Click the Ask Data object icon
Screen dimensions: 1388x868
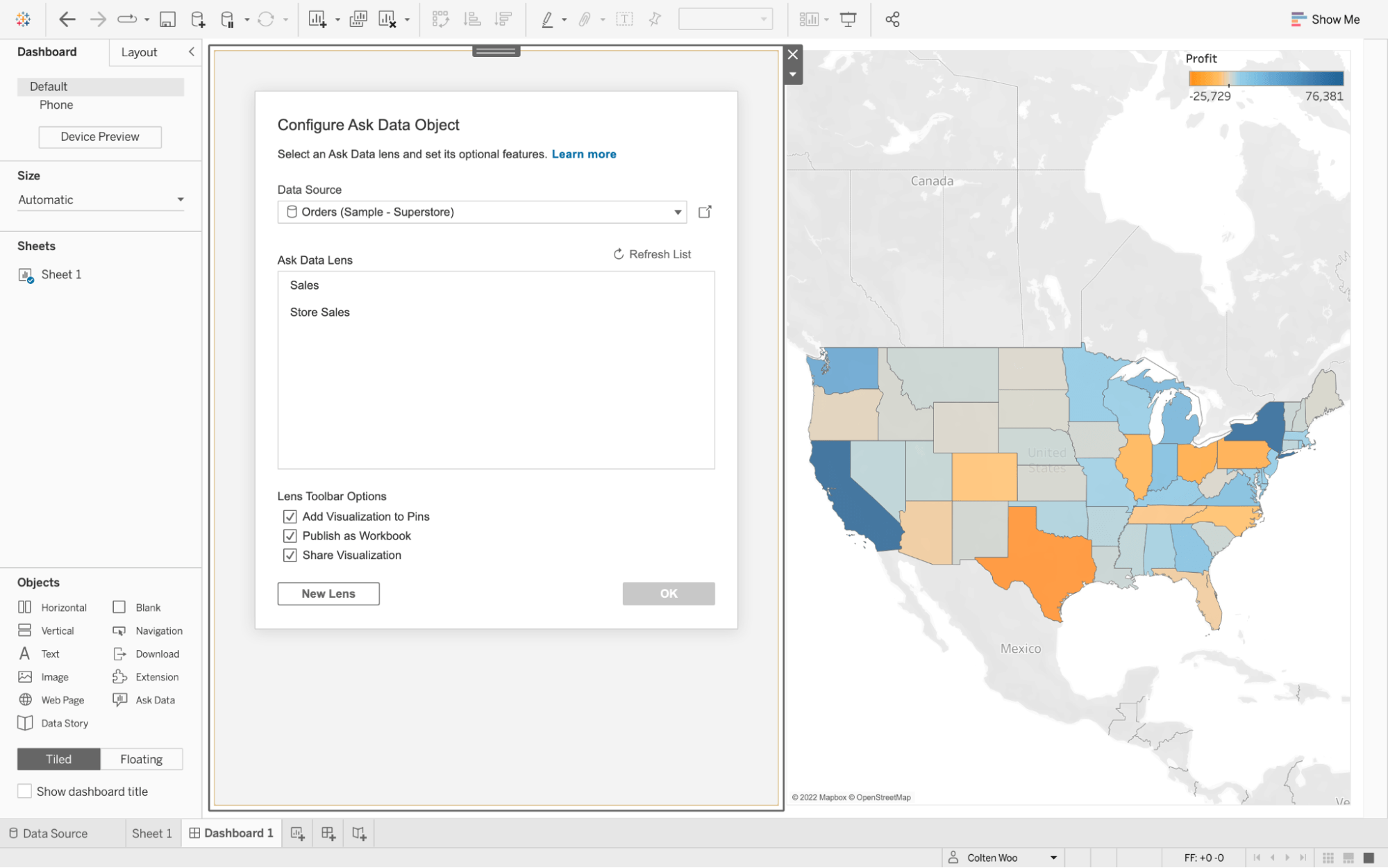coord(120,699)
